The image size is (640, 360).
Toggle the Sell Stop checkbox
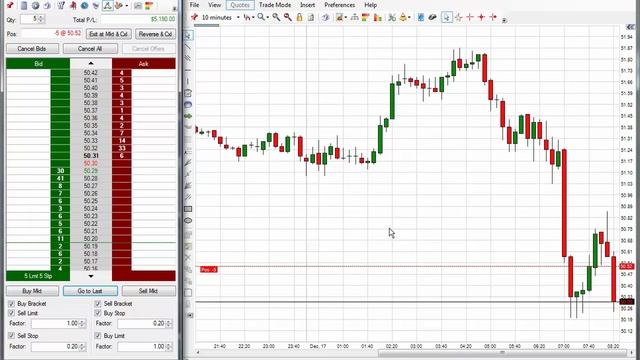click(11, 336)
